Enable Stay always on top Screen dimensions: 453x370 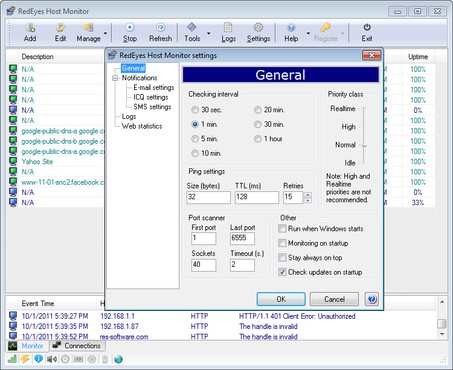(x=282, y=258)
